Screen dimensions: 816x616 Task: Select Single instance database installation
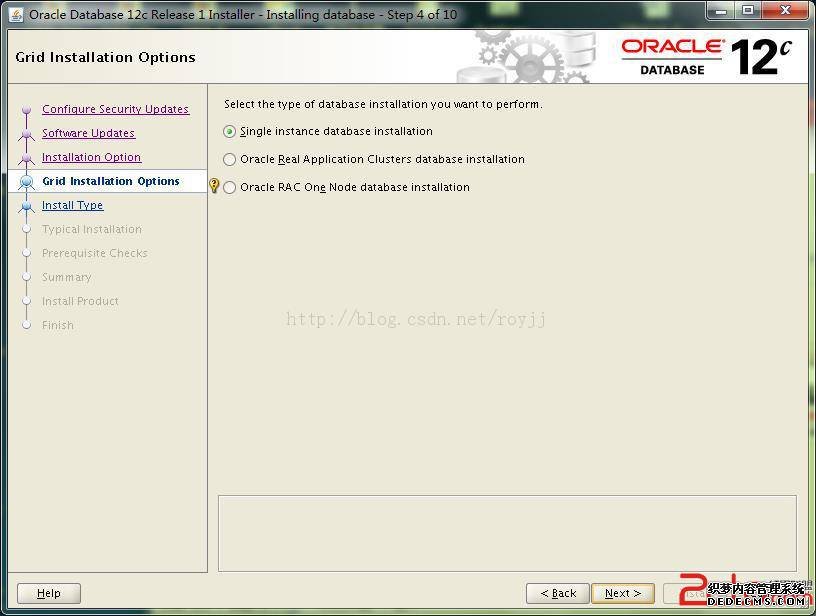pos(230,132)
